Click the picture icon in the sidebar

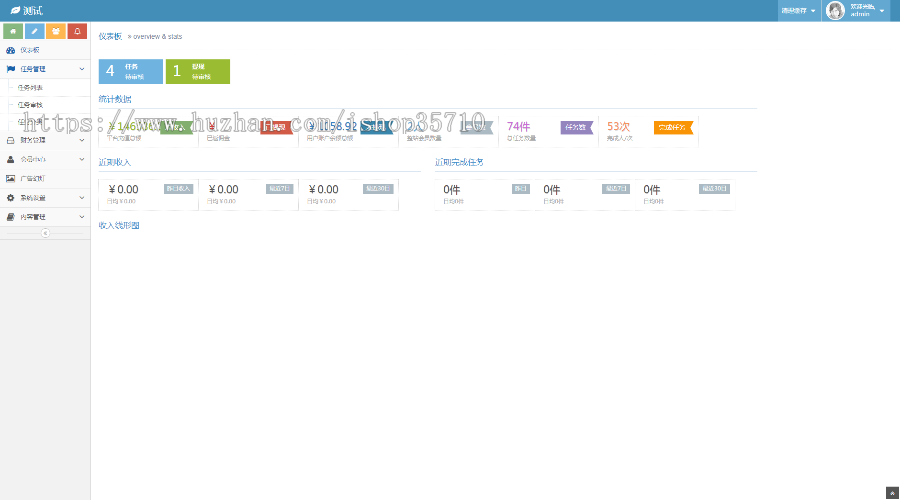tap(10, 179)
